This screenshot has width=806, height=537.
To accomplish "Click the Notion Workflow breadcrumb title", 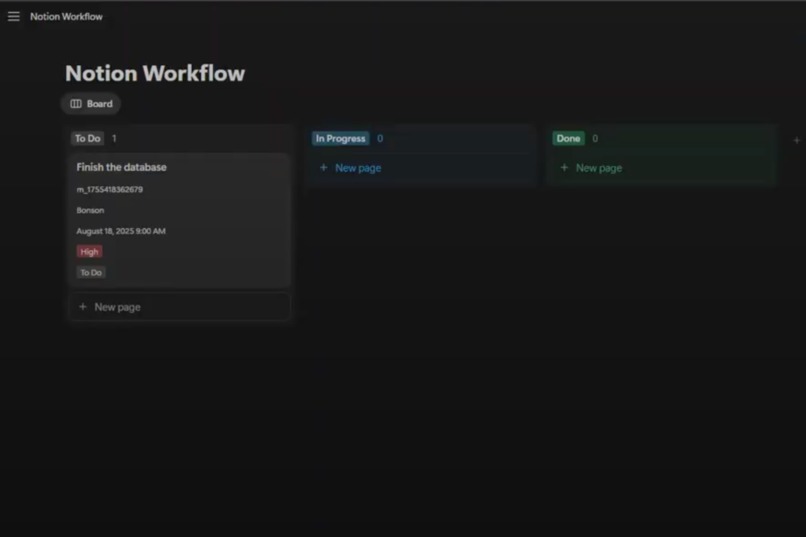I will point(66,16).
